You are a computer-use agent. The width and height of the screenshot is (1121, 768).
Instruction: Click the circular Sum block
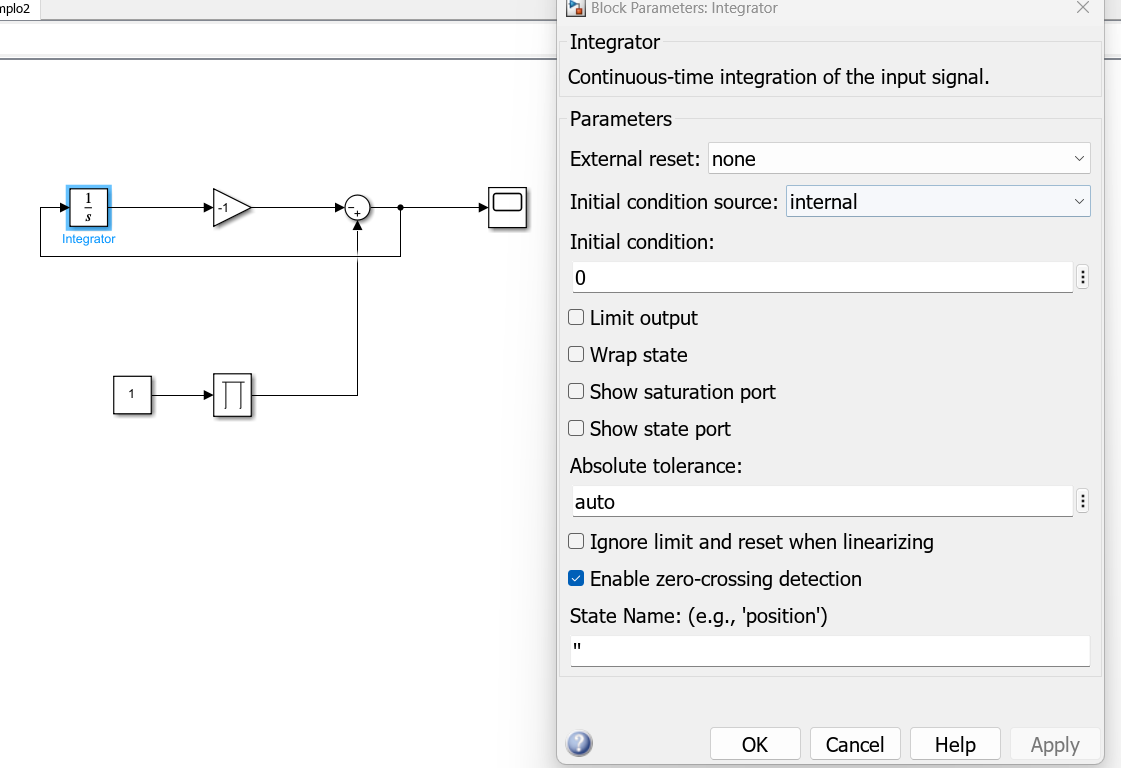[x=356, y=208]
